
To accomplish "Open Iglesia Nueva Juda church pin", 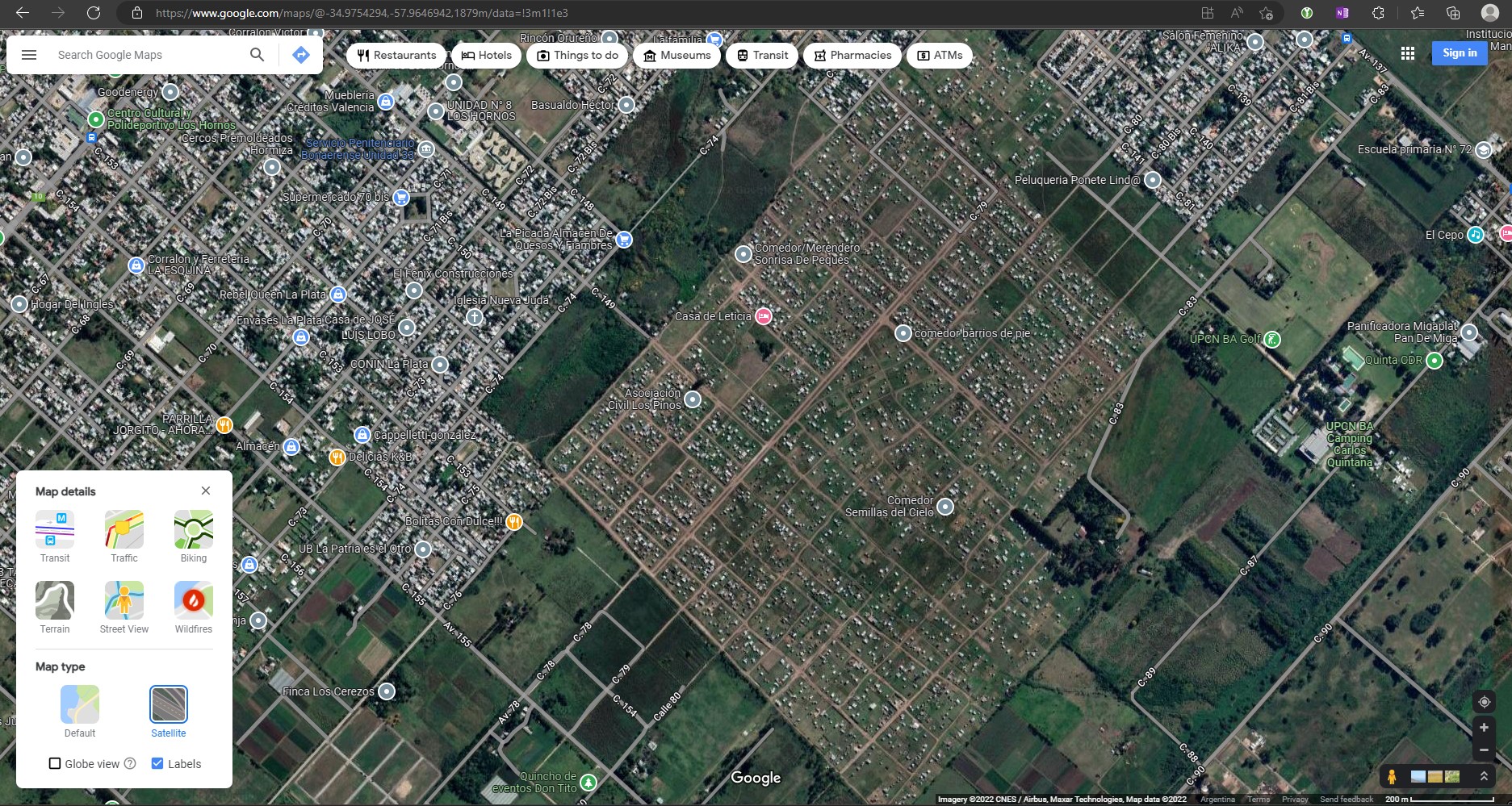I will pyautogui.click(x=475, y=317).
